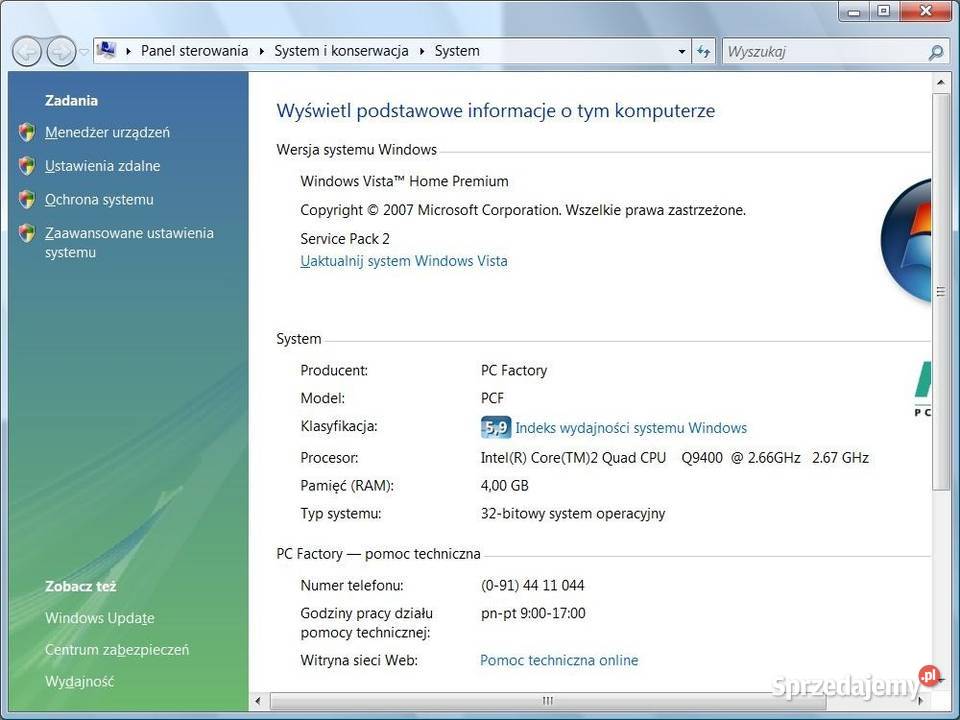Open Pomoc techniczna online link
This screenshot has width=960, height=720.
pyautogui.click(x=559, y=660)
